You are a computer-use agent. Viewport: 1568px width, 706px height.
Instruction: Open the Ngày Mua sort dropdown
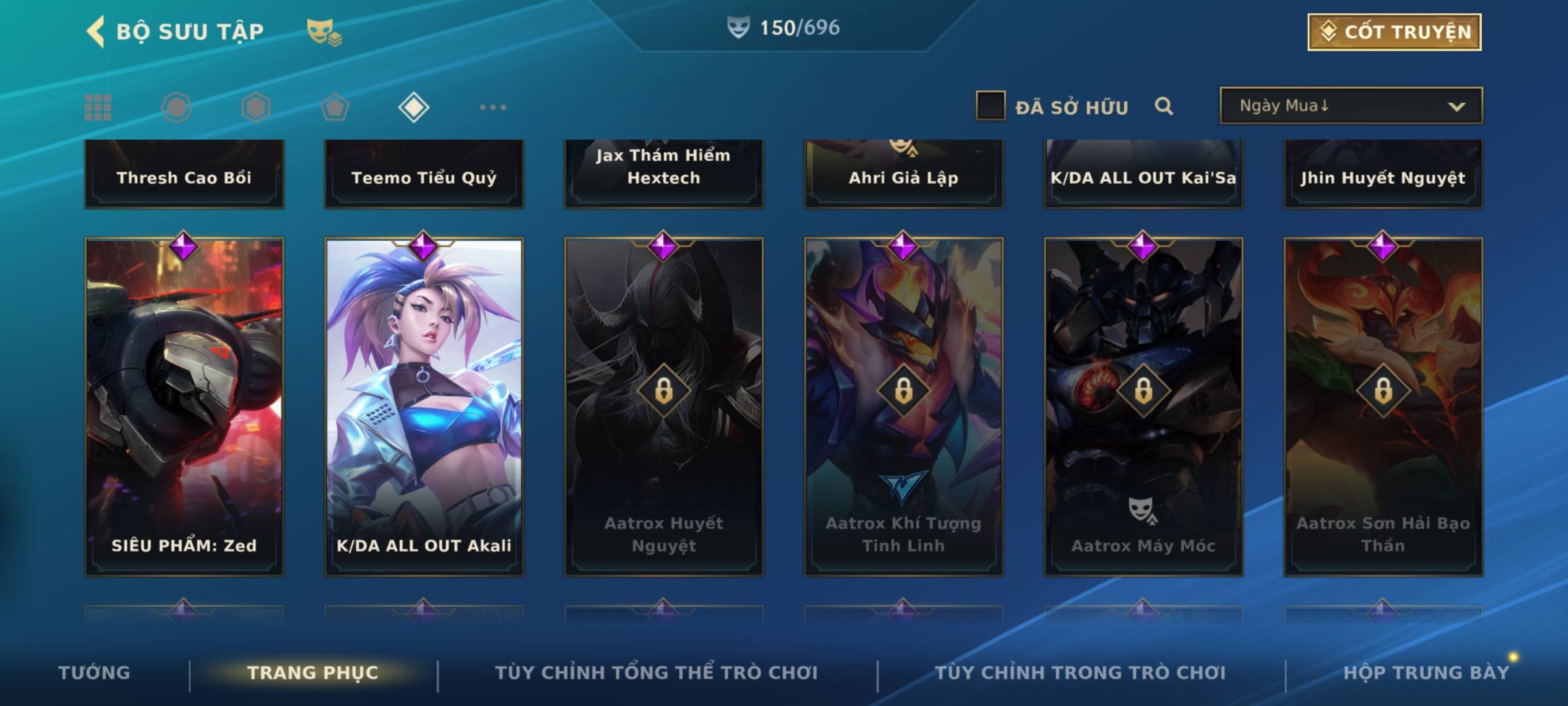click(1351, 105)
